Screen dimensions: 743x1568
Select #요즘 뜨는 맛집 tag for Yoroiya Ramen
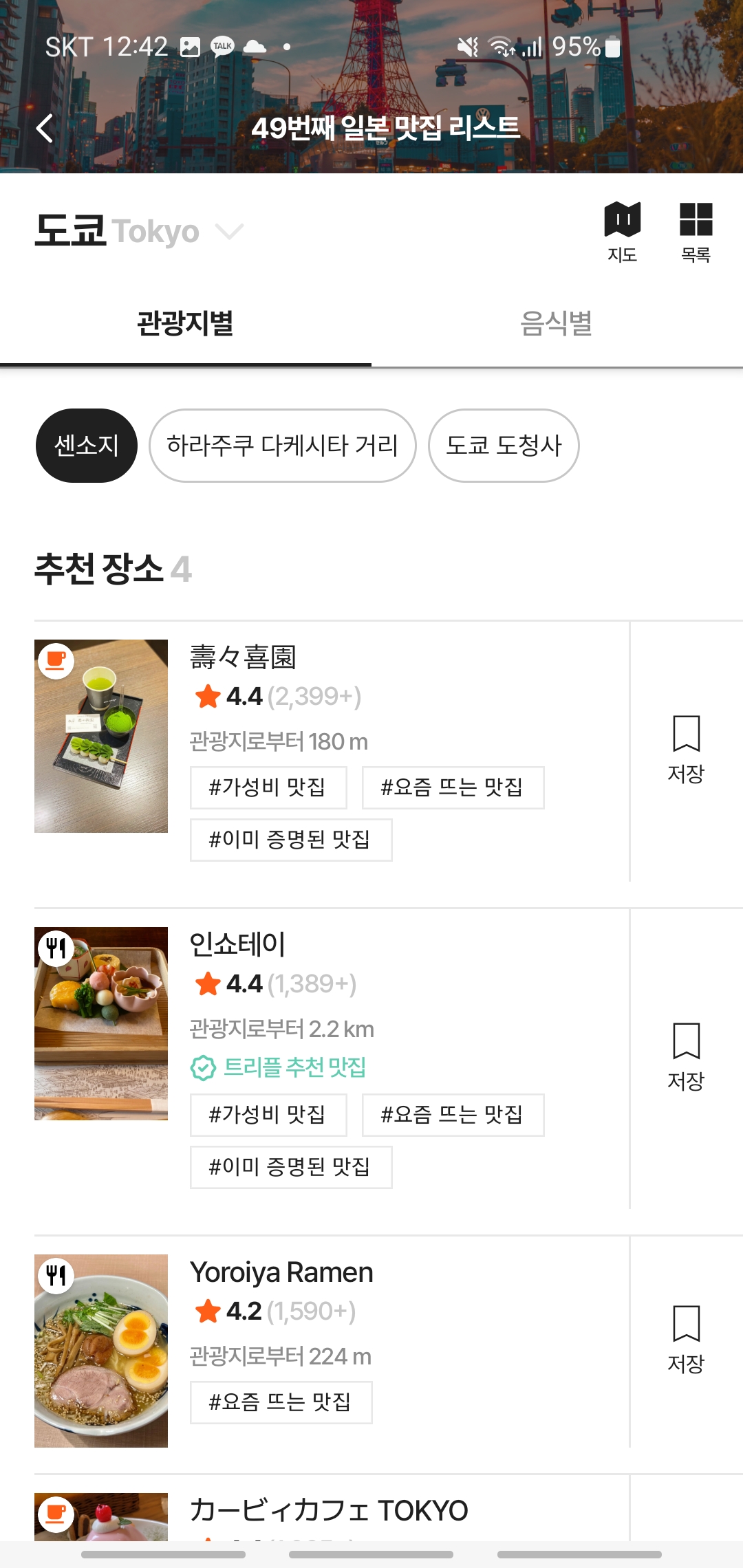(x=281, y=1402)
